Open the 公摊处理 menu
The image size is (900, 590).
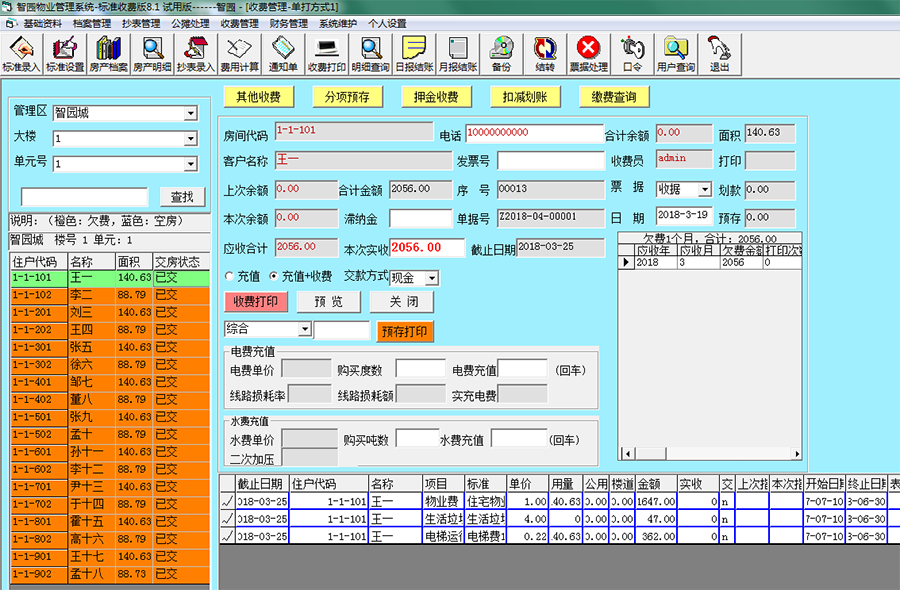coord(191,24)
